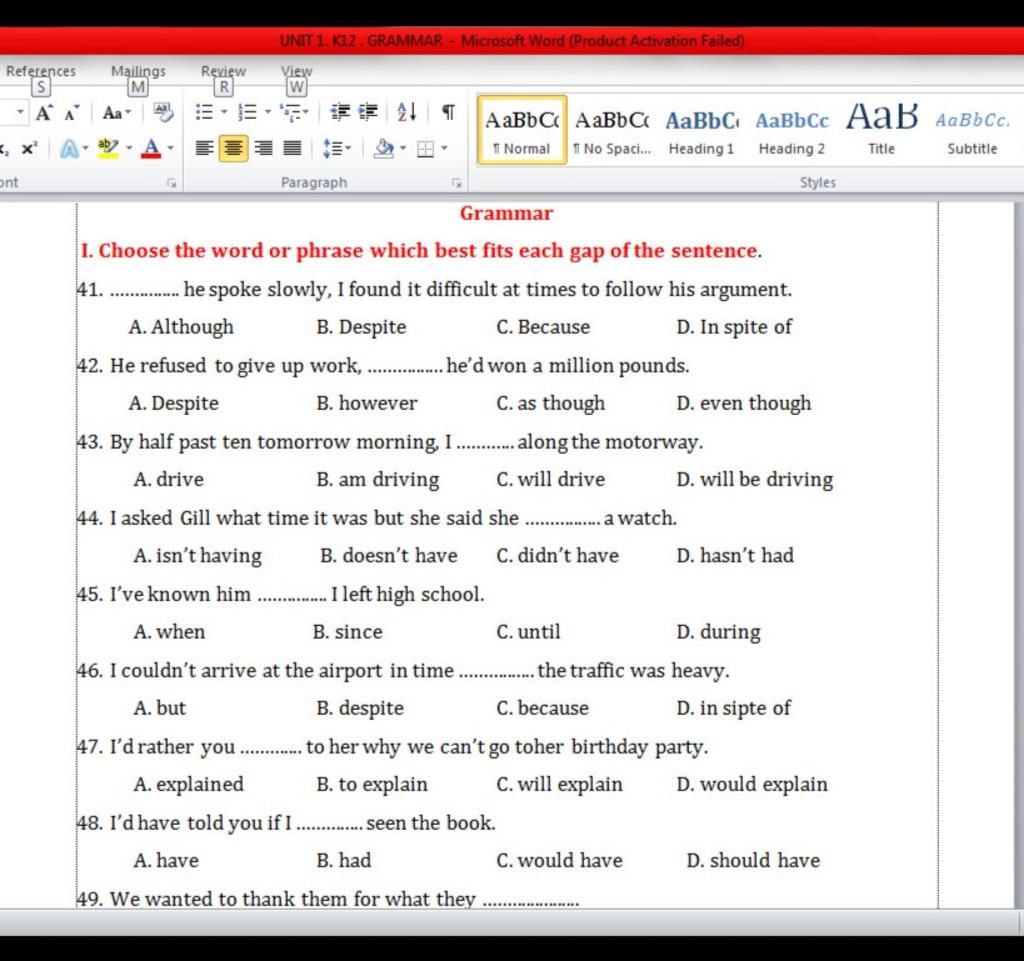Click the Shrink Font icon
This screenshot has width=1024, height=961.
pos(72,113)
